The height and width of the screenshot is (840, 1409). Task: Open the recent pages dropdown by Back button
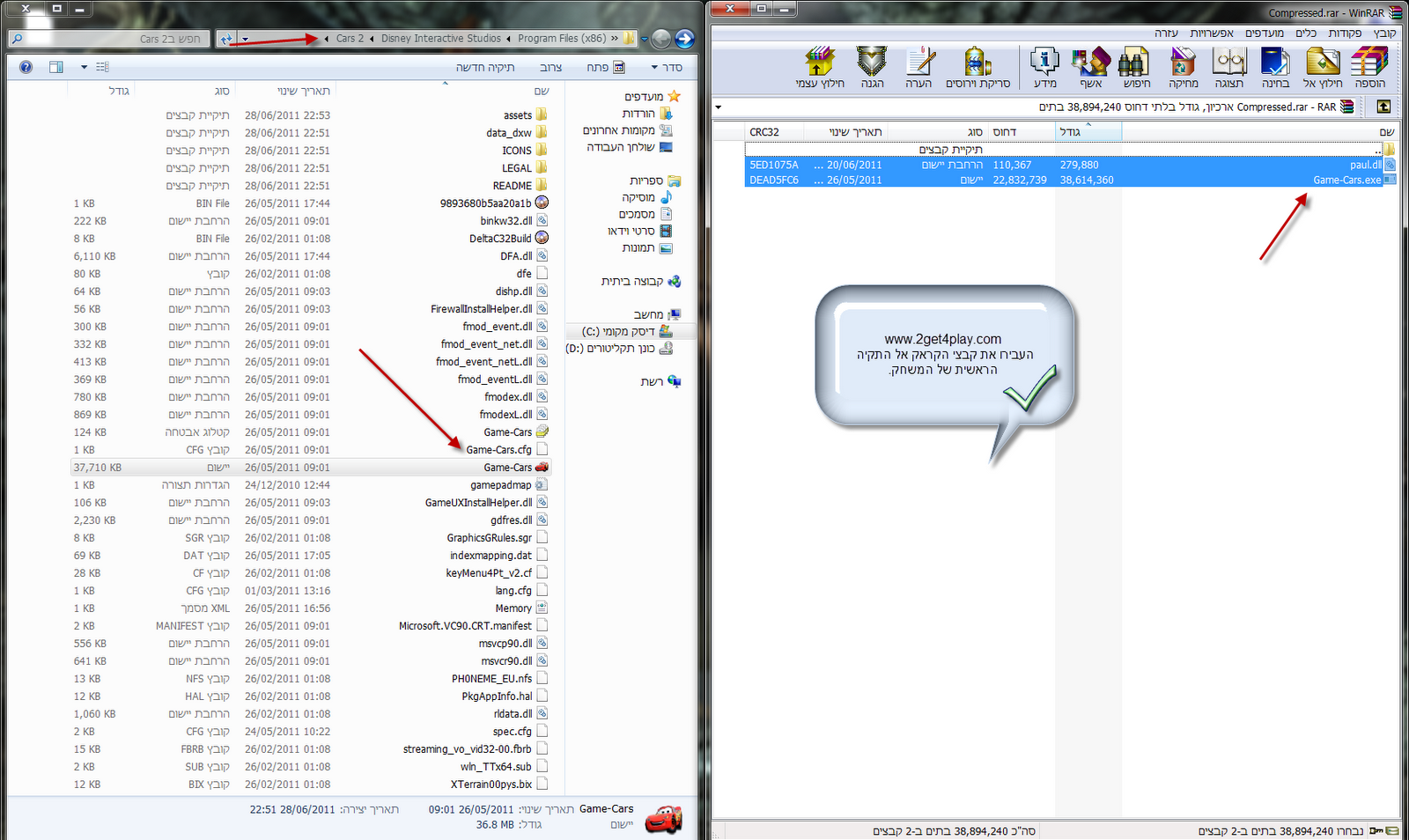click(x=645, y=39)
